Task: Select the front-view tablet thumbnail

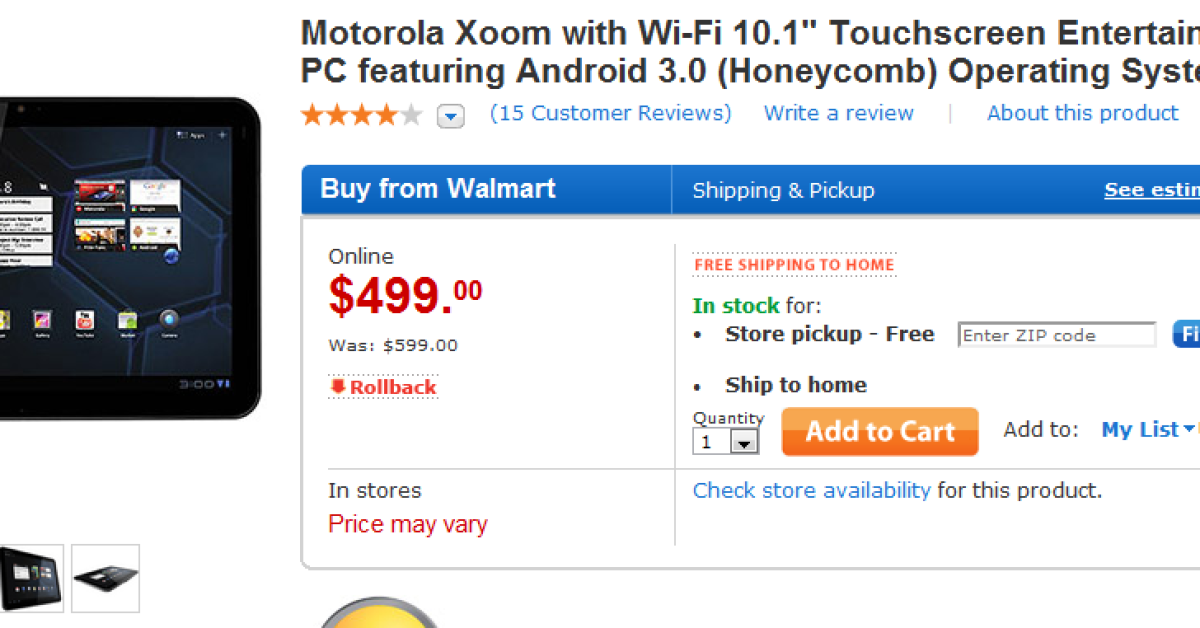Action: [31, 578]
